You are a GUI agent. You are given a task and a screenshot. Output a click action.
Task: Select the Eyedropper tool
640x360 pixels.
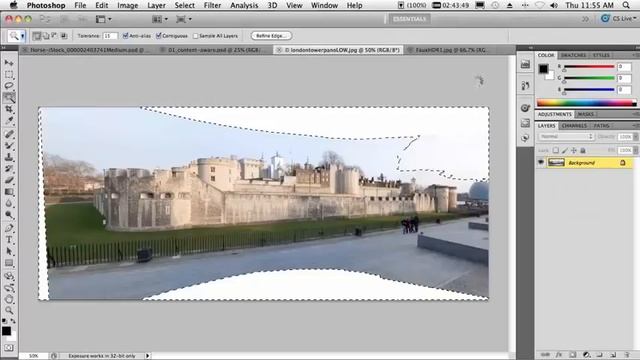click(x=9, y=121)
